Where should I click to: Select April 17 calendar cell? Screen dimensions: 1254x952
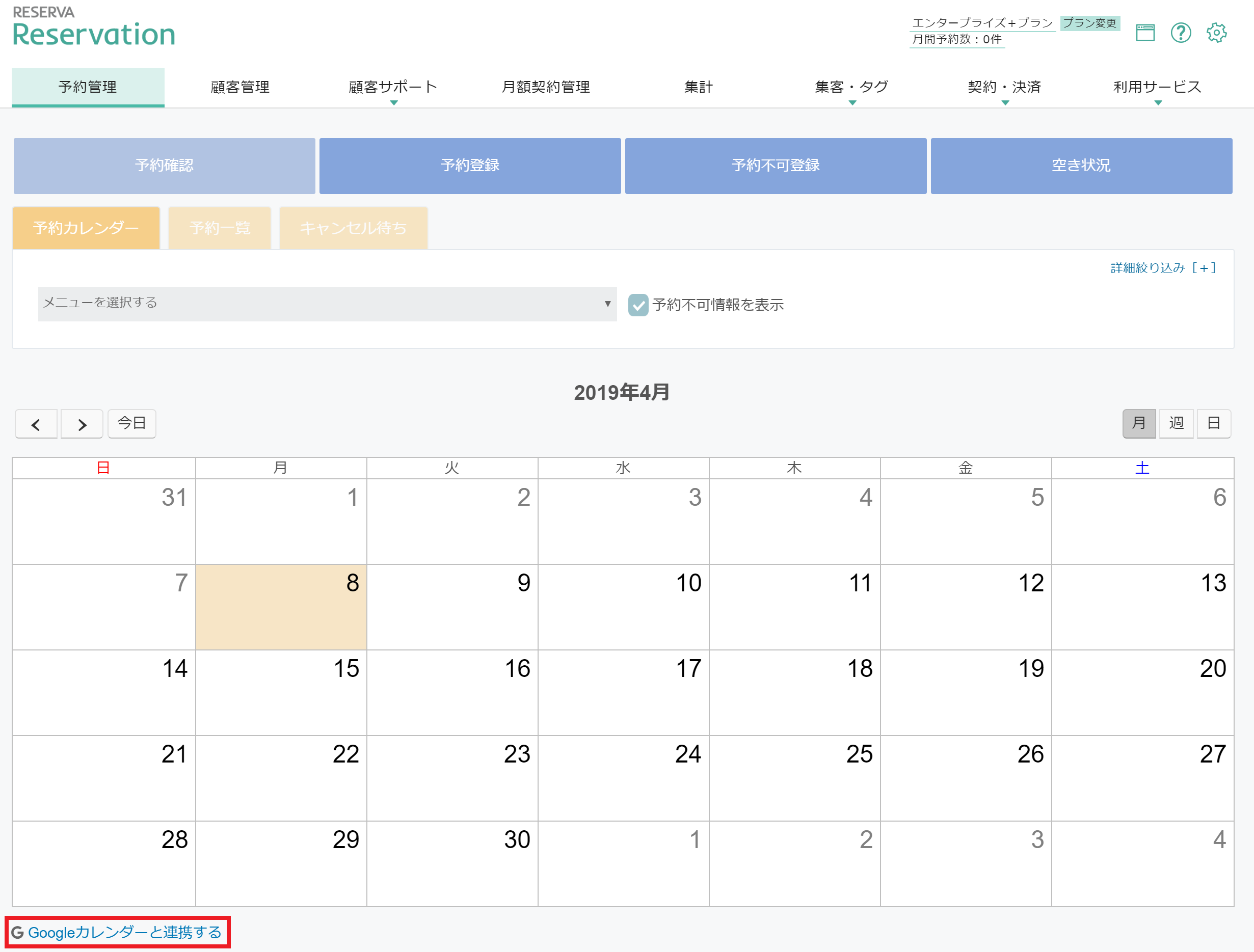click(624, 692)
